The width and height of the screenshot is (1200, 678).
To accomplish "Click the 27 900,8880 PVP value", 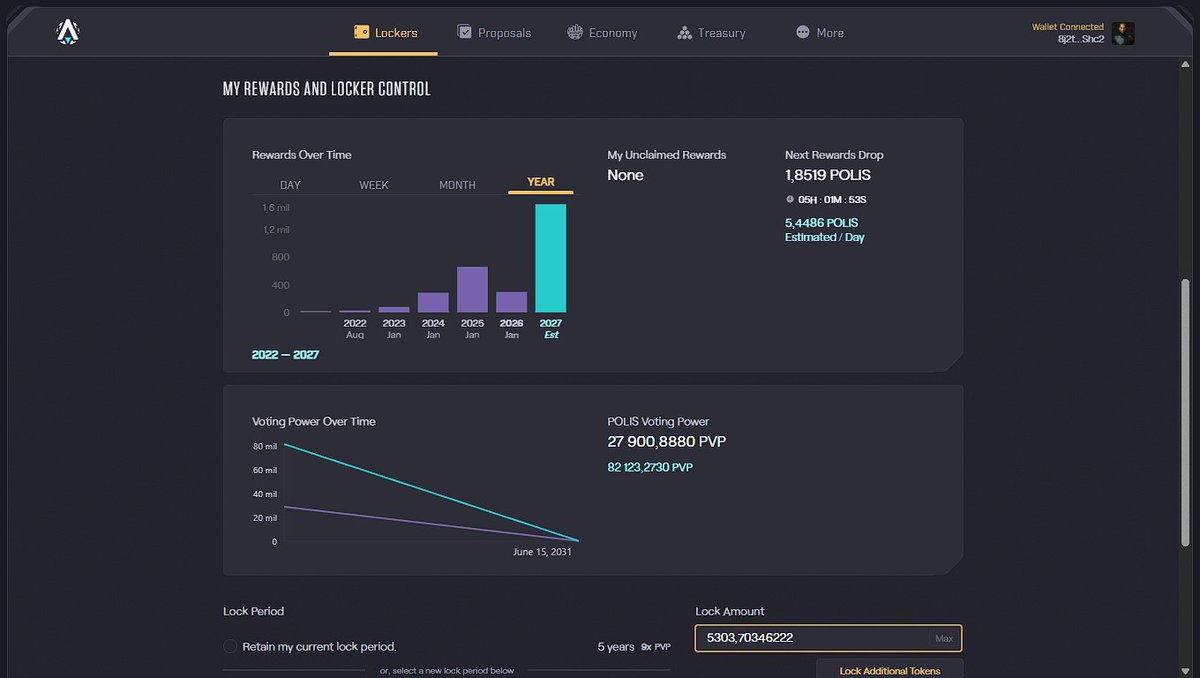I will tap(667, 442).
